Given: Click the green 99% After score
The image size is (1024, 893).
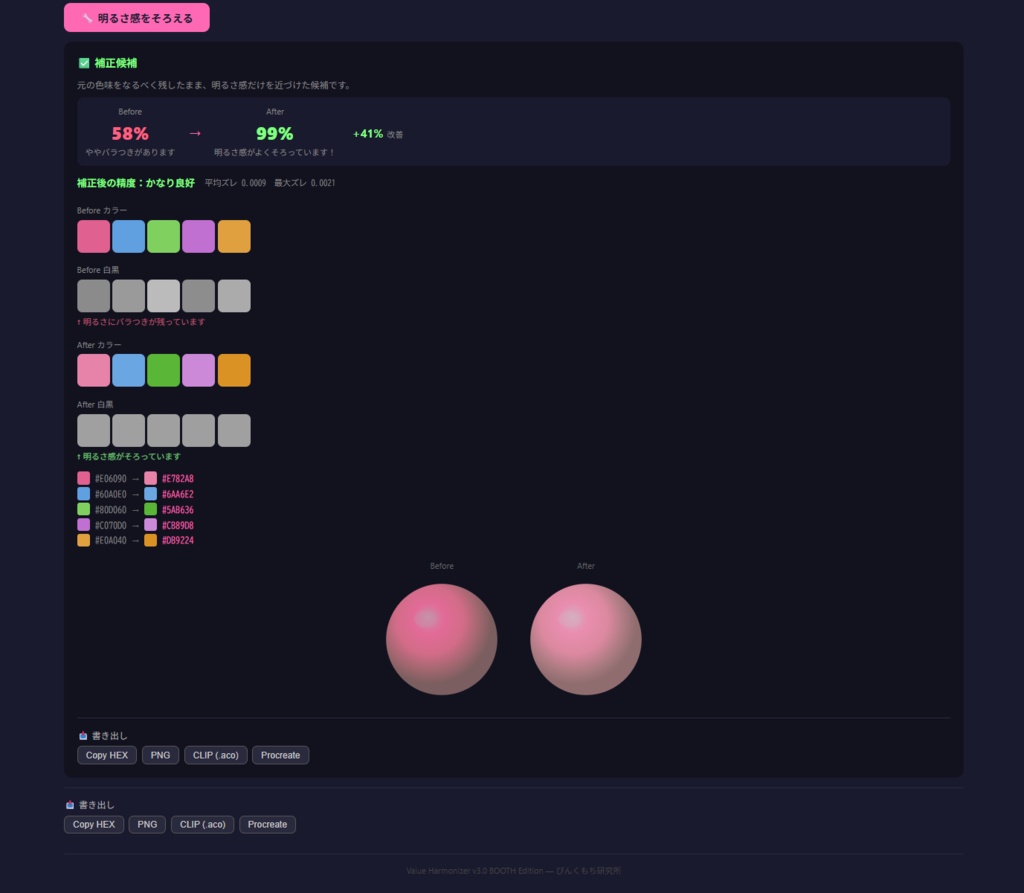Looking at the screenshot, I should pyautogui.click(x=274, y=134).
